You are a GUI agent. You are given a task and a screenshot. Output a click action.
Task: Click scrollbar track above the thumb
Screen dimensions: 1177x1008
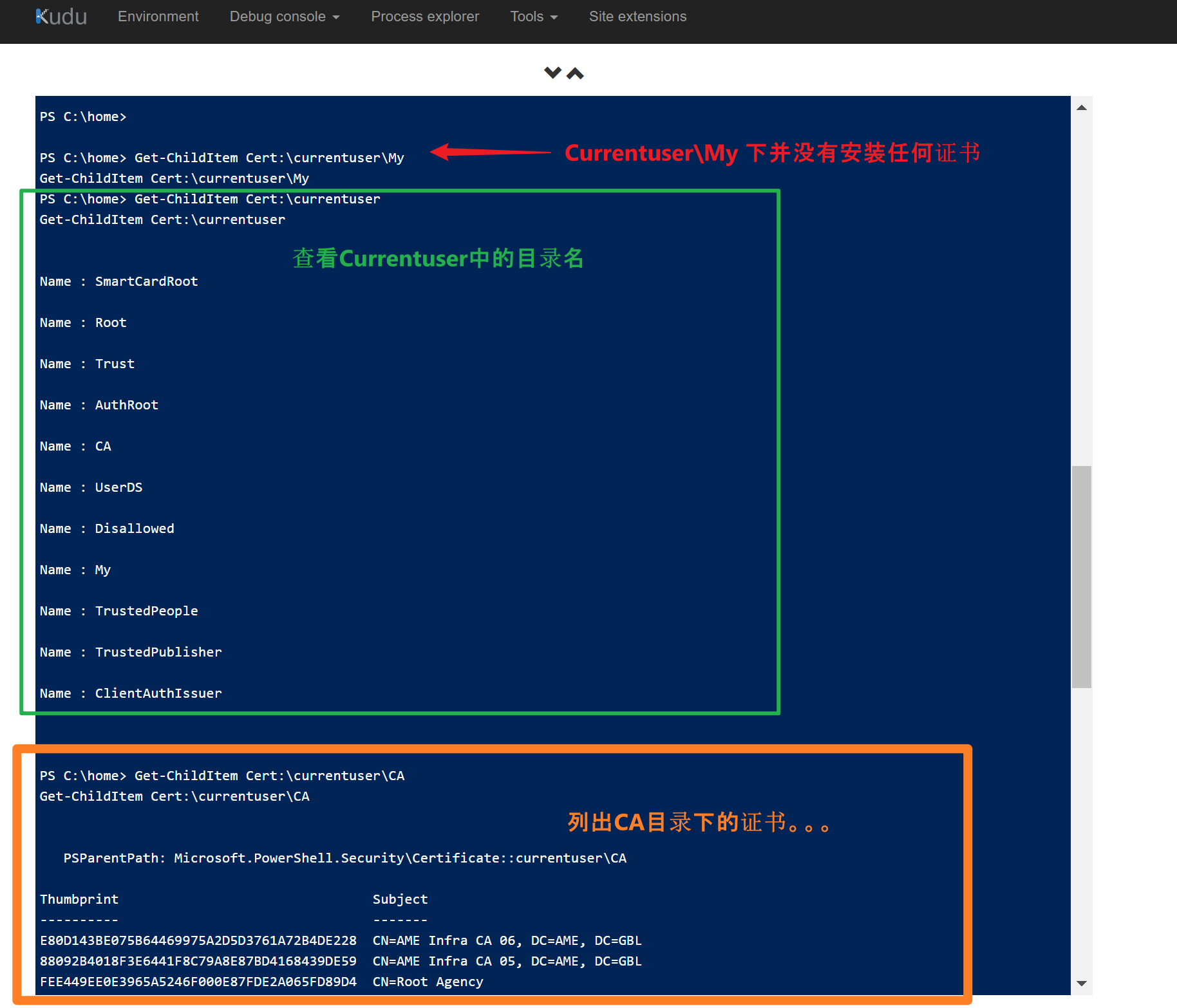click(x=1082, y=290)
